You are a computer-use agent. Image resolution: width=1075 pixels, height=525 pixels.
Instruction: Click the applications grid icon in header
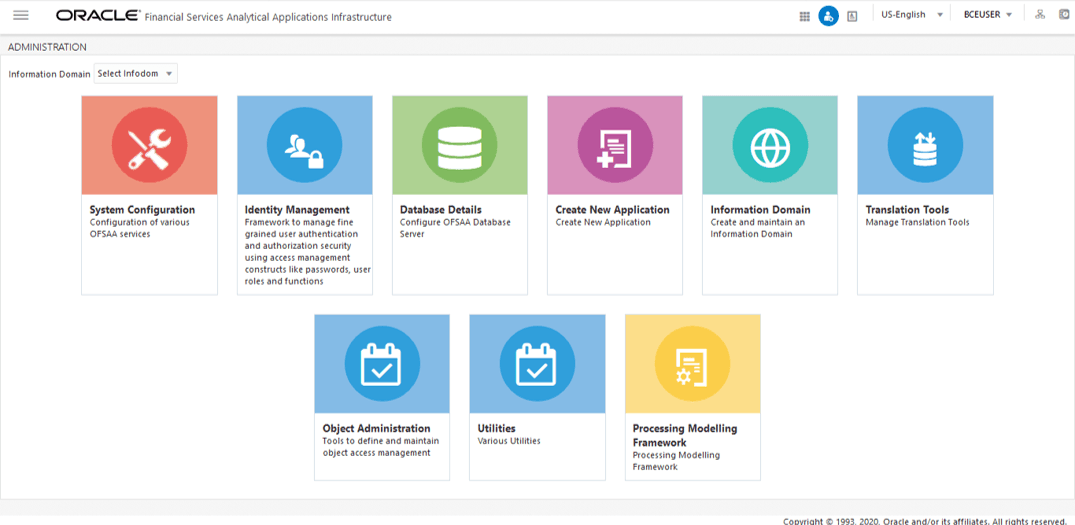[805, 16]
